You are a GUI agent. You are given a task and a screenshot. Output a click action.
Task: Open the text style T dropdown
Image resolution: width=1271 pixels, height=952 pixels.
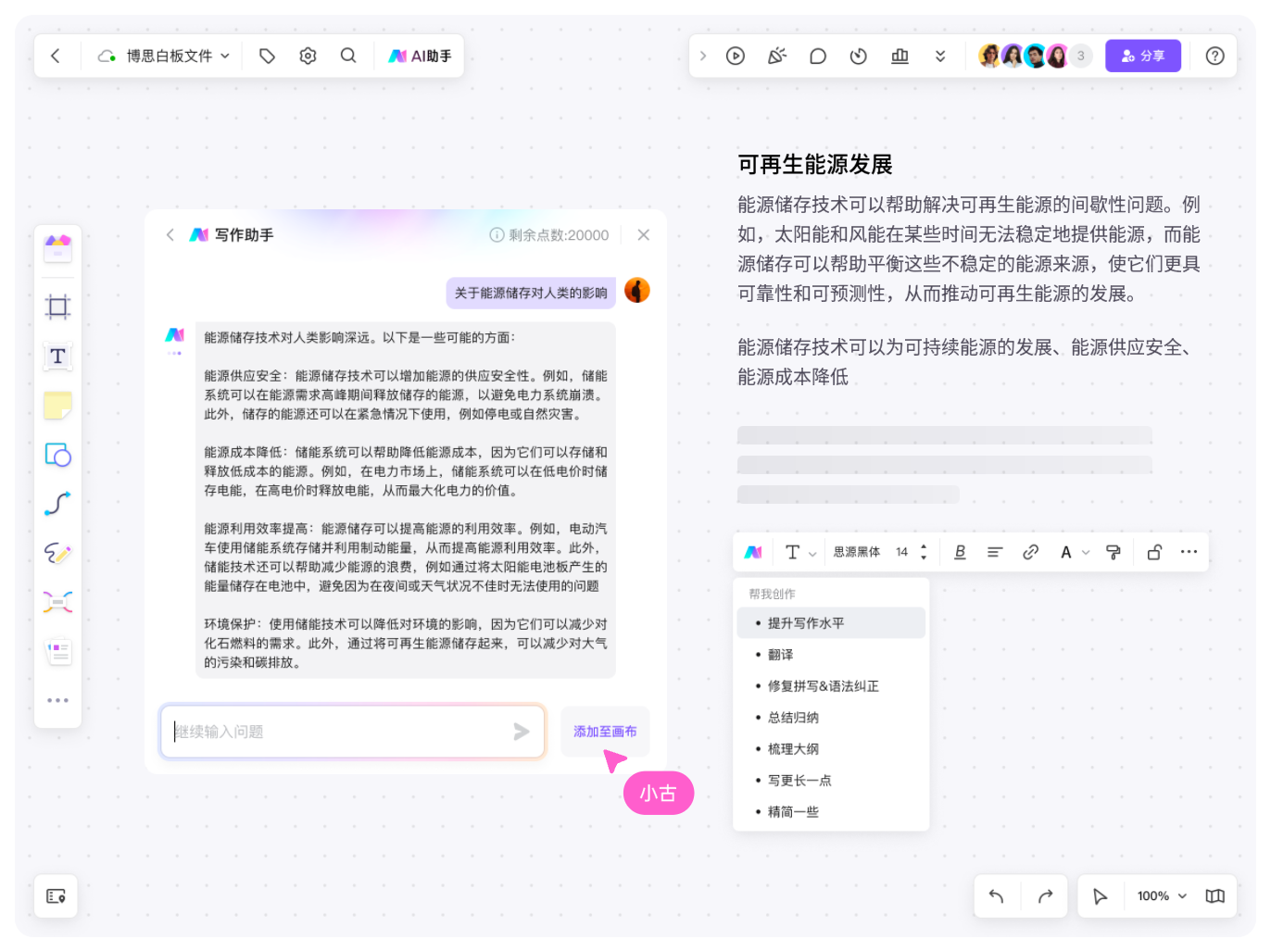tap(800, 552)
